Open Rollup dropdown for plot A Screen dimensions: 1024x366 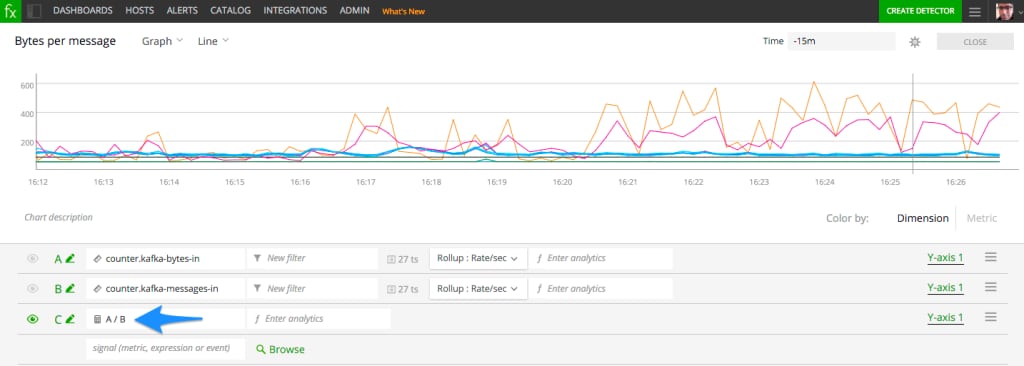click(x=478, y=258)
